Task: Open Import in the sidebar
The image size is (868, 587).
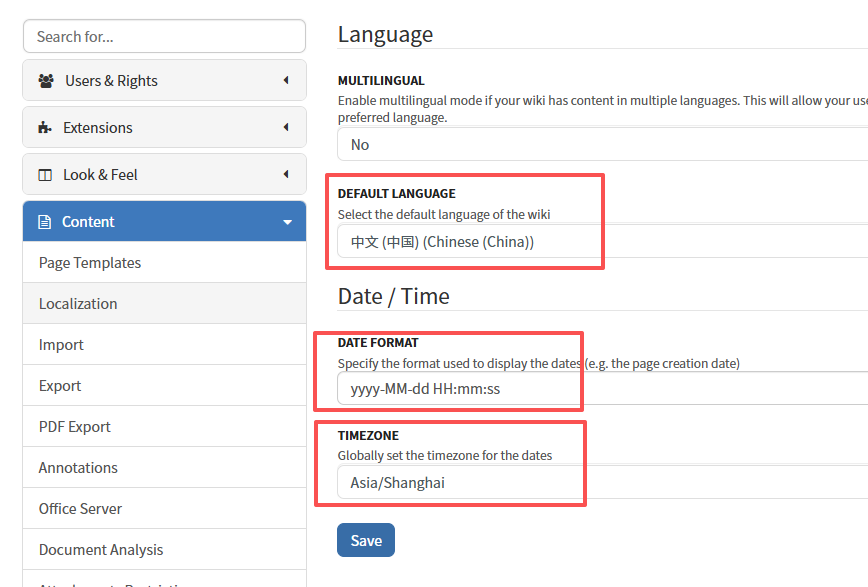Action: click(x=164, y=344)
